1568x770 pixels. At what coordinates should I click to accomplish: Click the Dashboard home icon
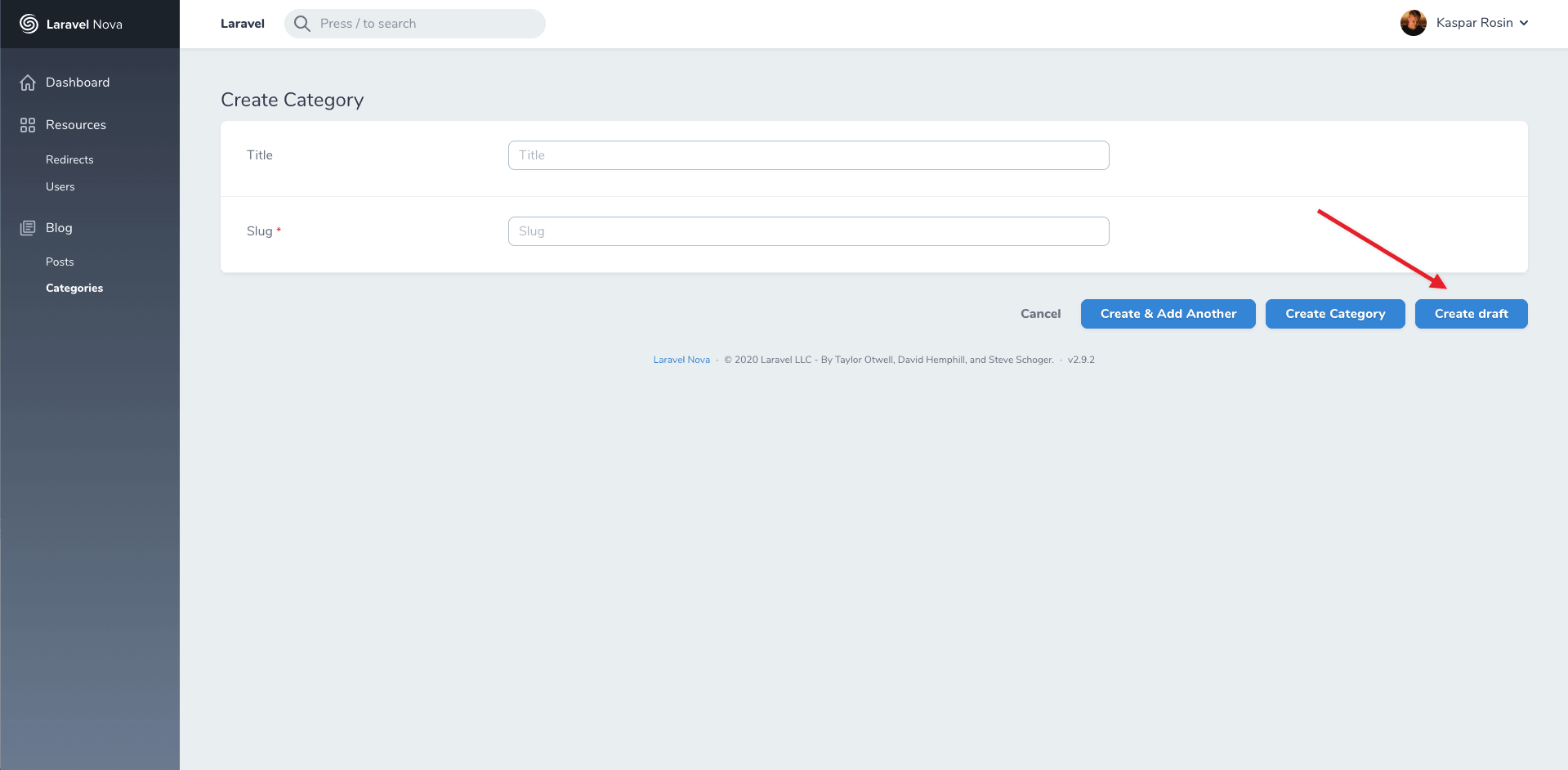[x=28, y=83]
